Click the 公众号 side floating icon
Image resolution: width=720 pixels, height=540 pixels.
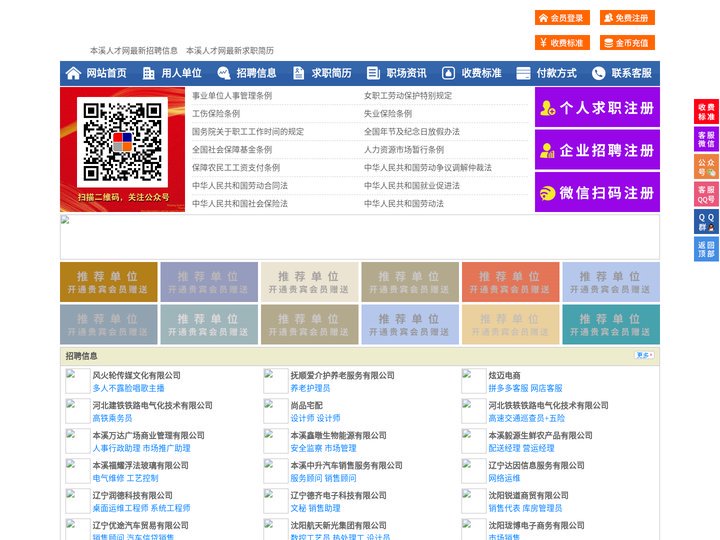(x=706, y=167)
